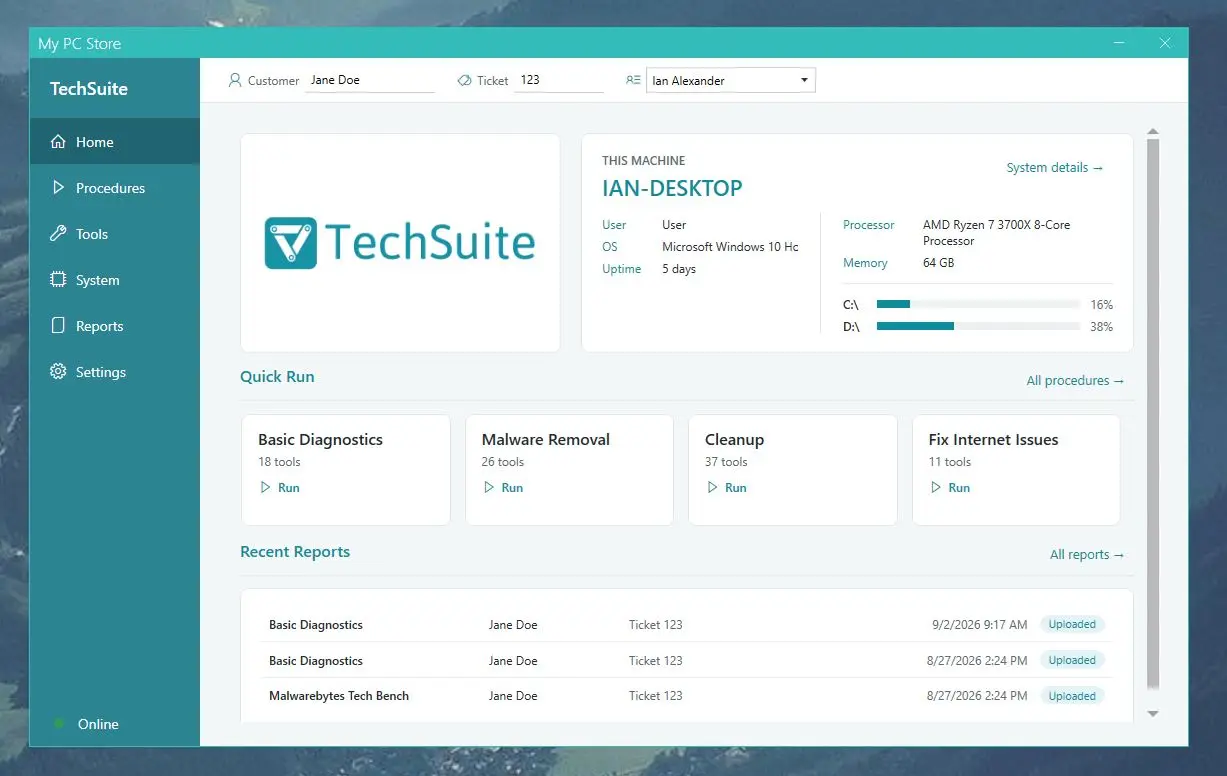Click the 8/27/2026 Basic Diagnostics timestamp
Viewport: 1227px width, 776px height.
[979, 661]
